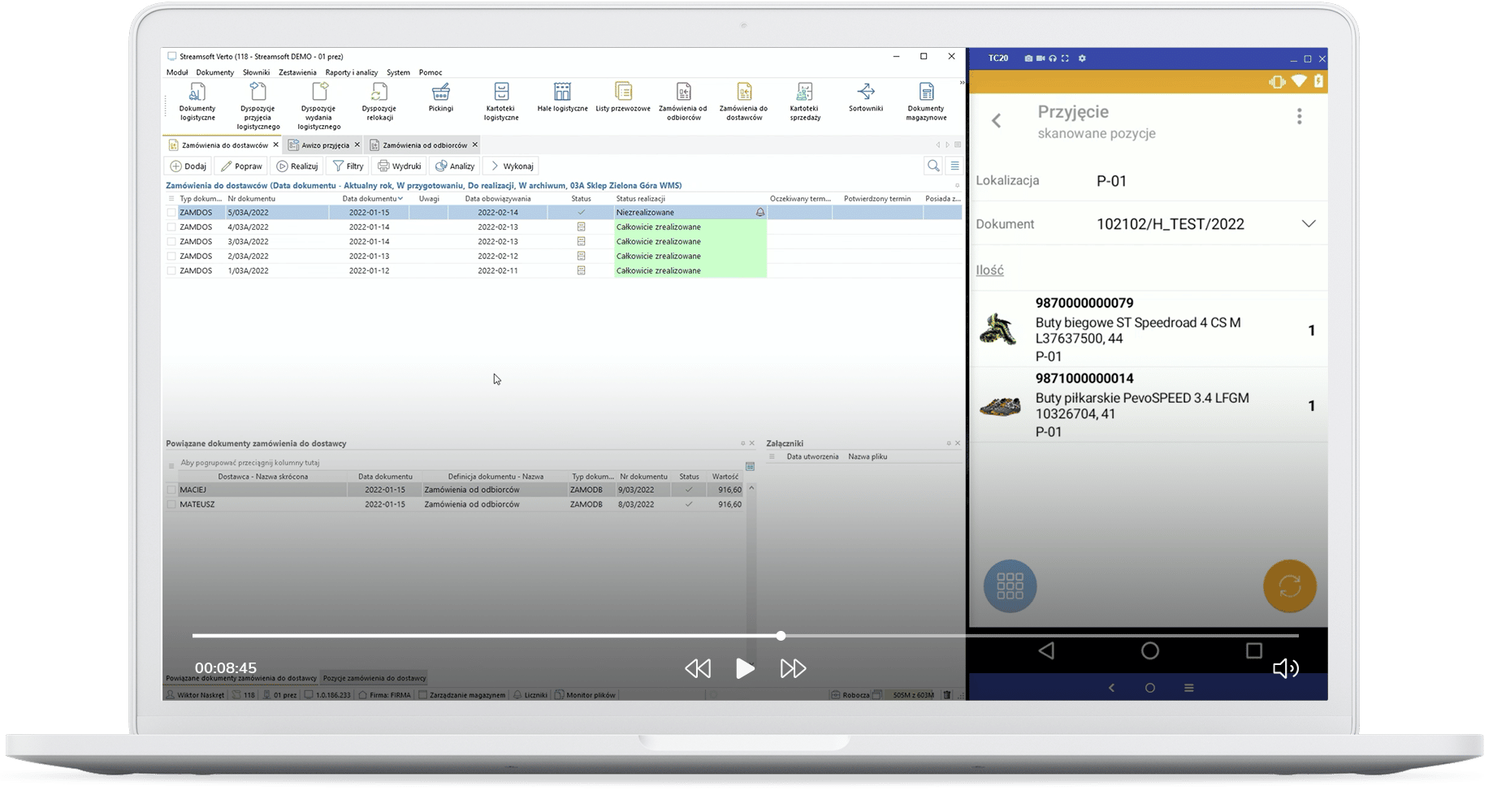Close the Załączniki panel
The image size is (1493, 812).
point(958,443)
